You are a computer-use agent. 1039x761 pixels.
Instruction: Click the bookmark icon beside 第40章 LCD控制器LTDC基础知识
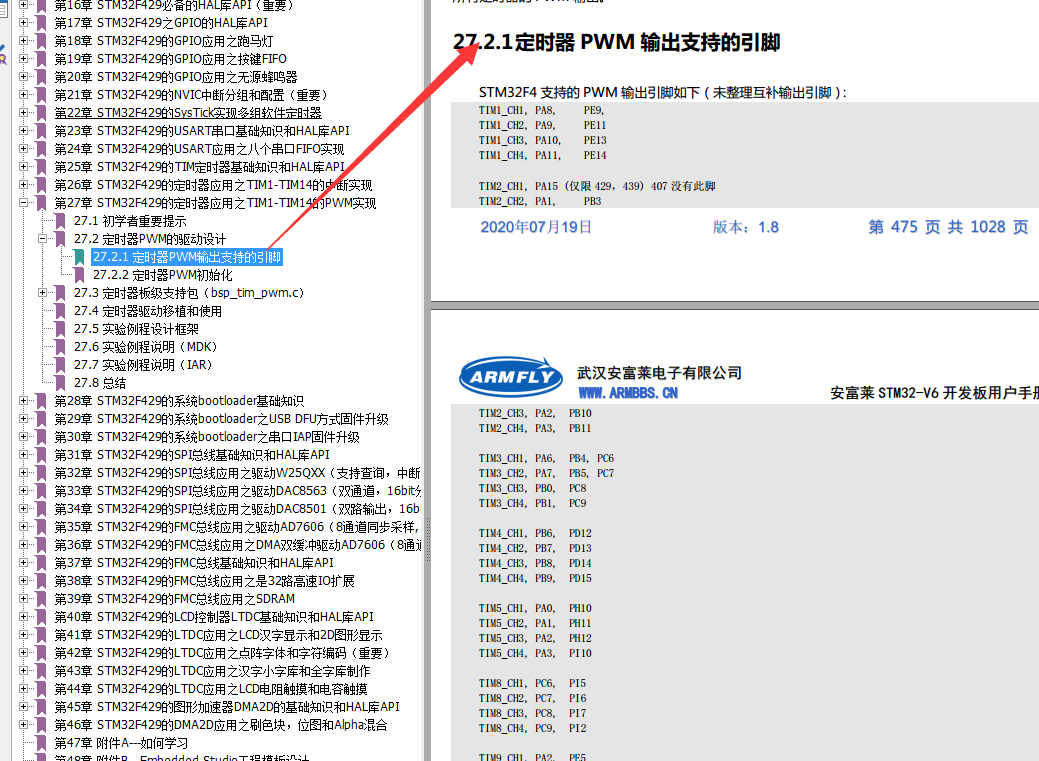41,616
